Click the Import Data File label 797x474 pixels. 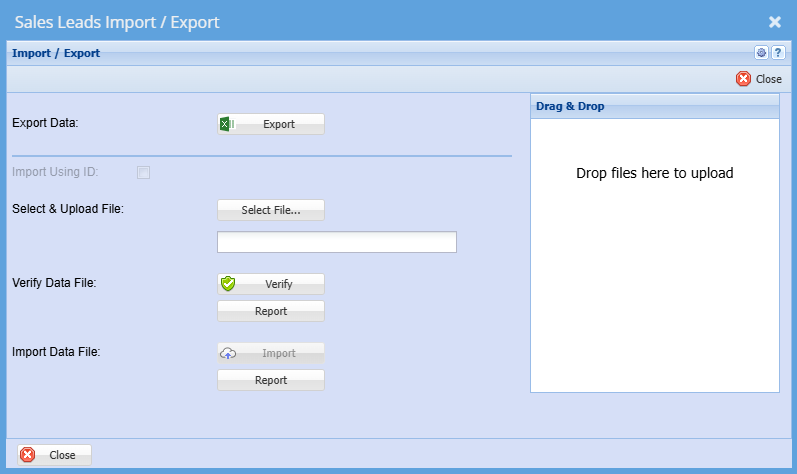pos(56,352)
